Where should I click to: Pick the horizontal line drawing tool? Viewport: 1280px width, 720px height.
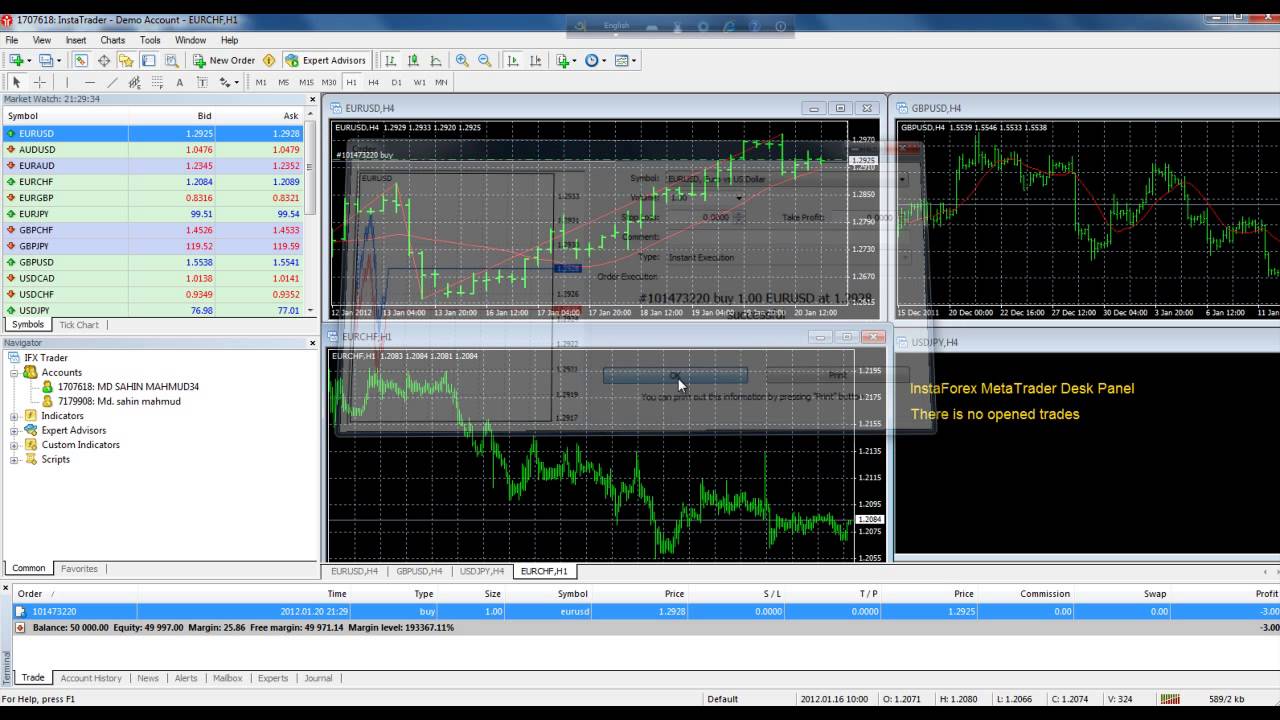pyautogui.click(x=90, y=82)
